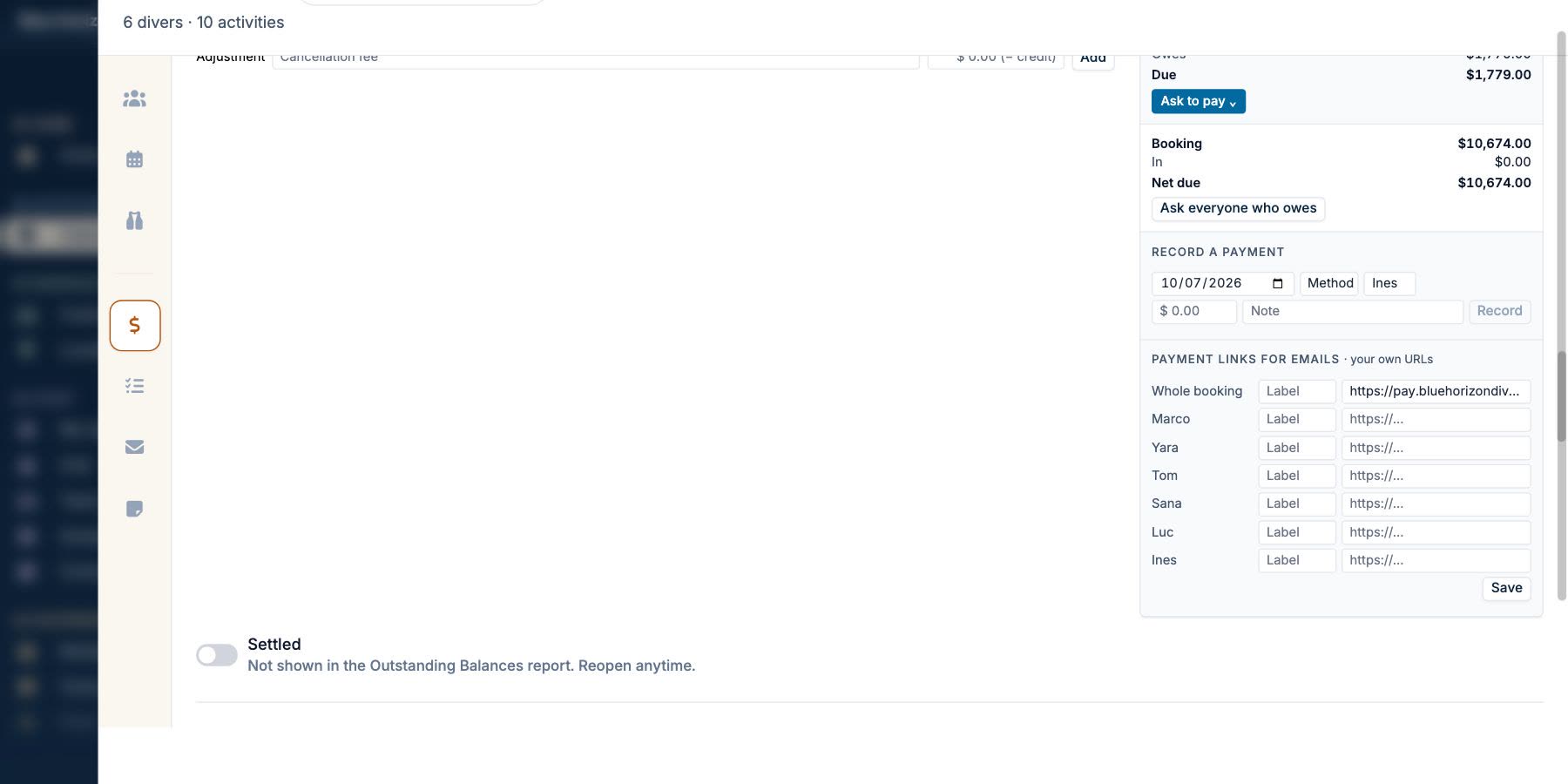The image size is (1568, 784).
Task: Open the calendar schedule icon in rail
Action: (x=134, y=159)
